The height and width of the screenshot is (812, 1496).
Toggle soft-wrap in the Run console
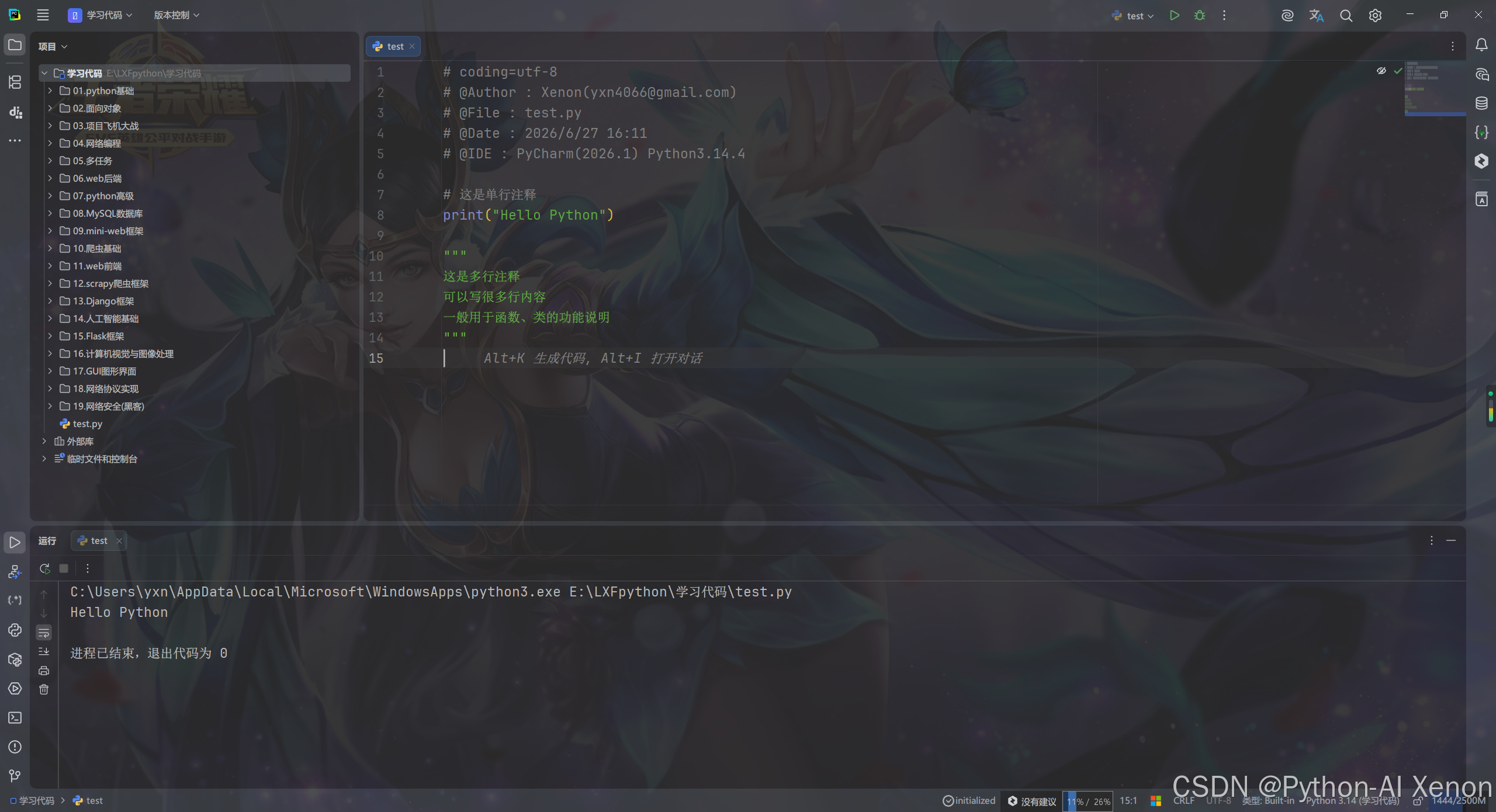44,633
